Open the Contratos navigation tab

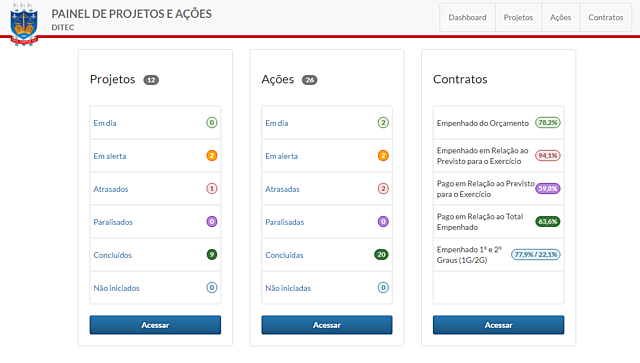point(606,18)
